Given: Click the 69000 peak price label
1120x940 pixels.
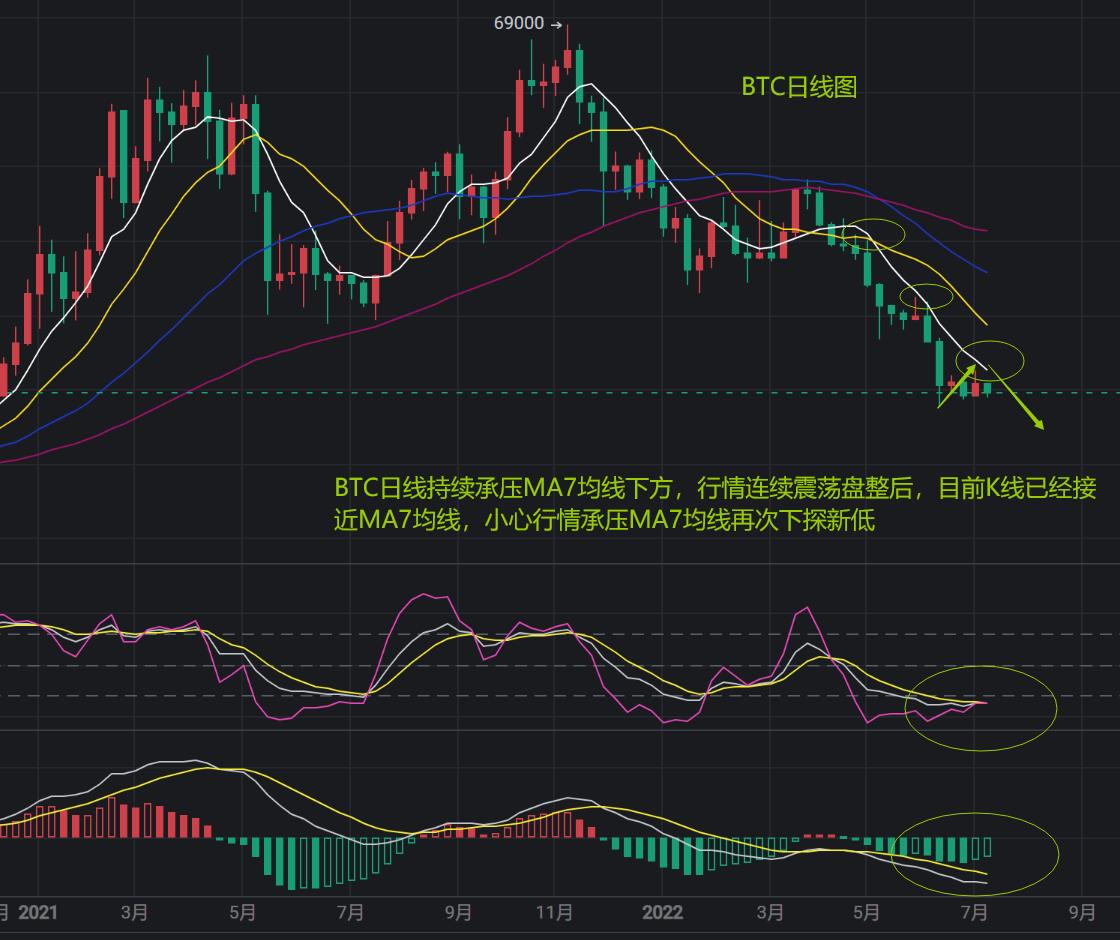Looking at the screenshot, I should [x=519, y=24].
